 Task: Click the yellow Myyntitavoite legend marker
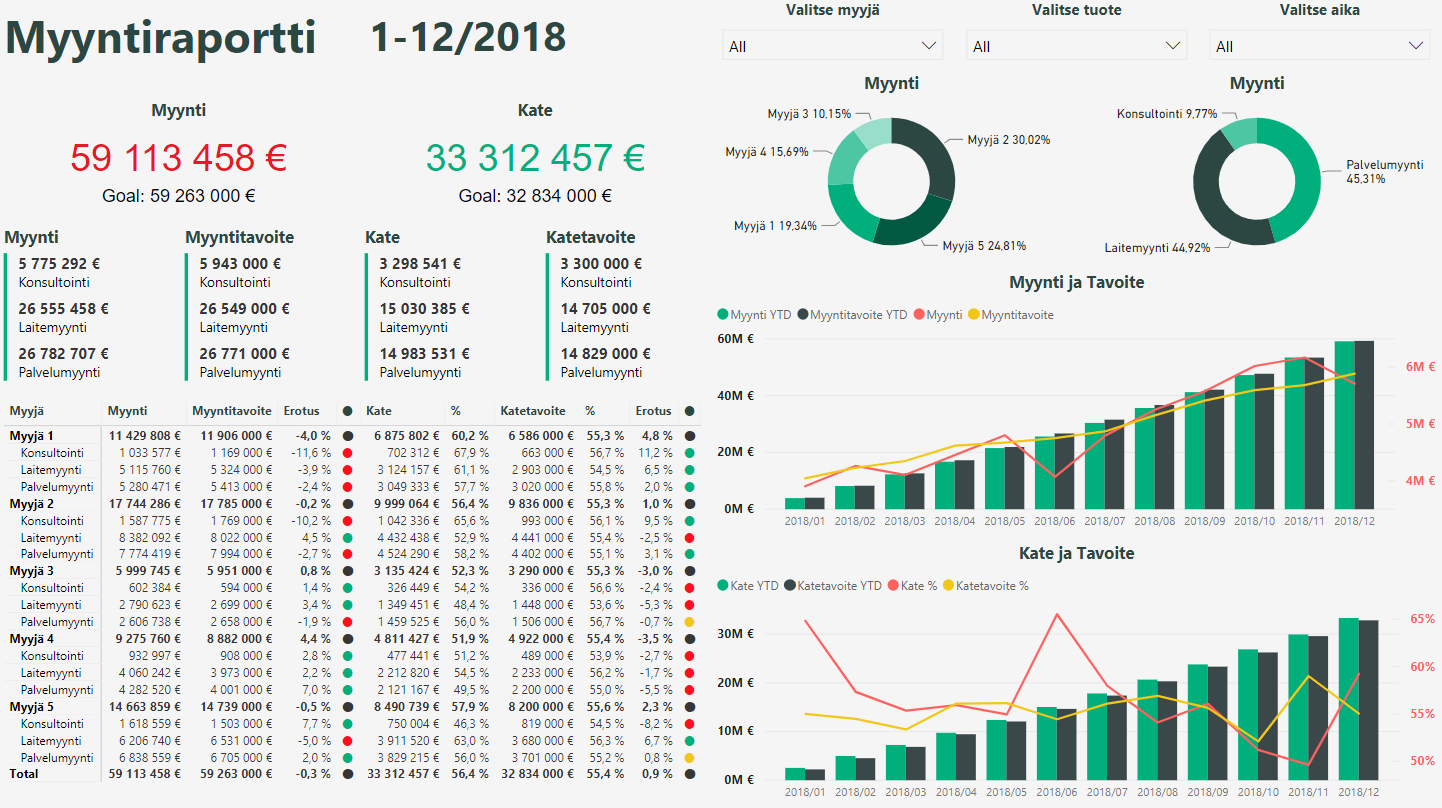(x=973, y=315)
